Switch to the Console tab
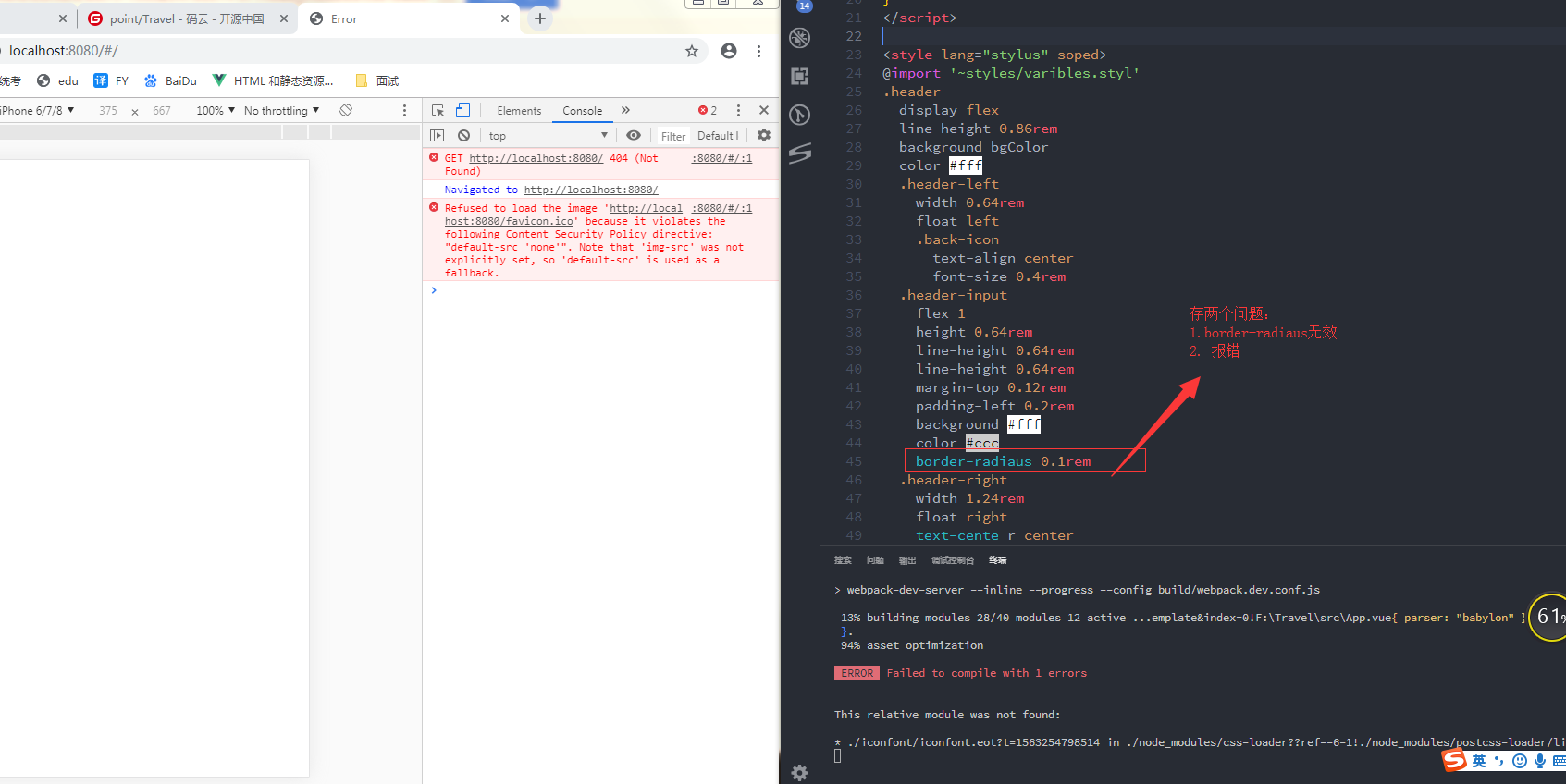1566x784 pixels. coord(583,111)
